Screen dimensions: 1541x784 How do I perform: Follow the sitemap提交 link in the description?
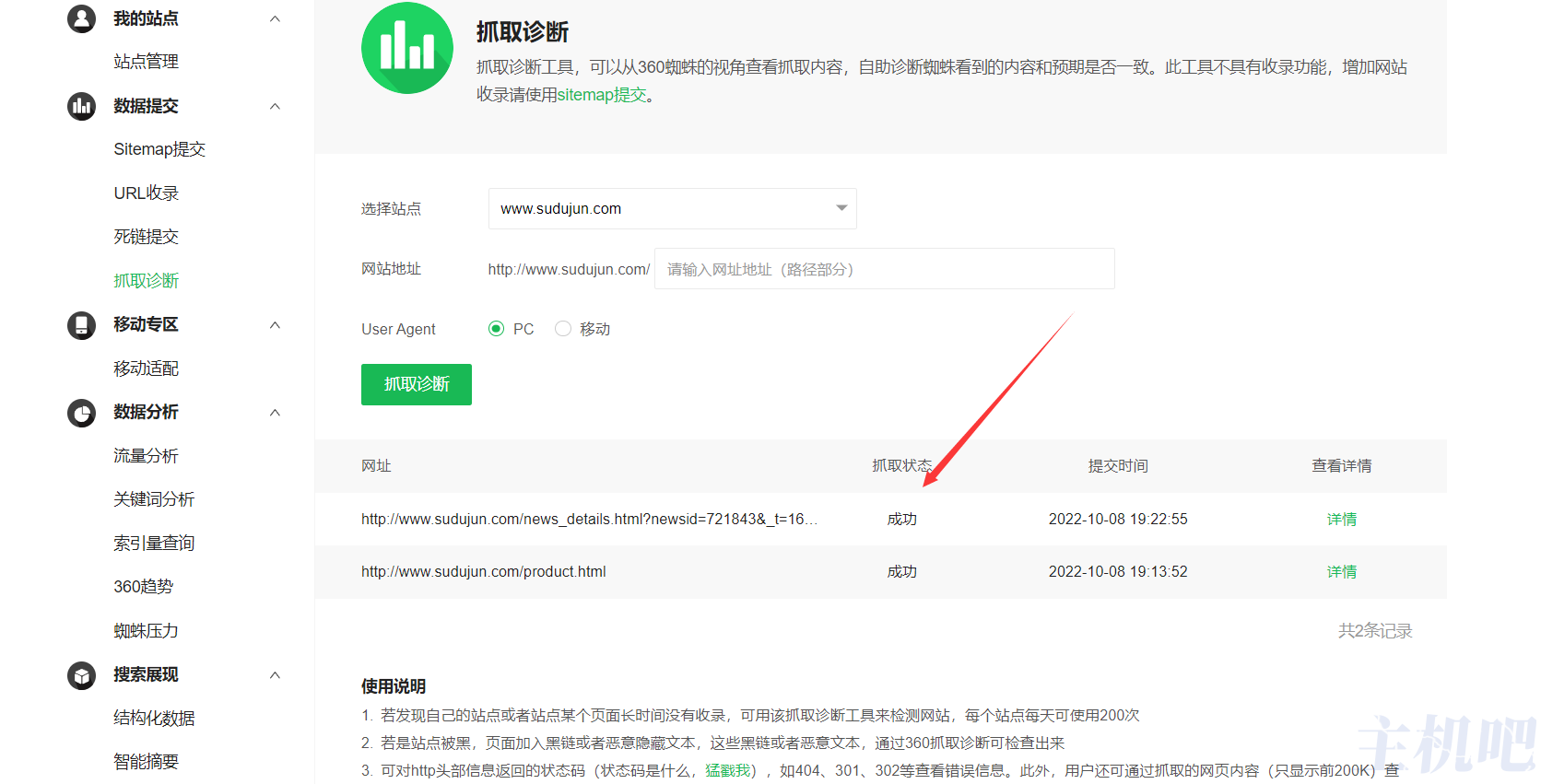coord(602,95)
